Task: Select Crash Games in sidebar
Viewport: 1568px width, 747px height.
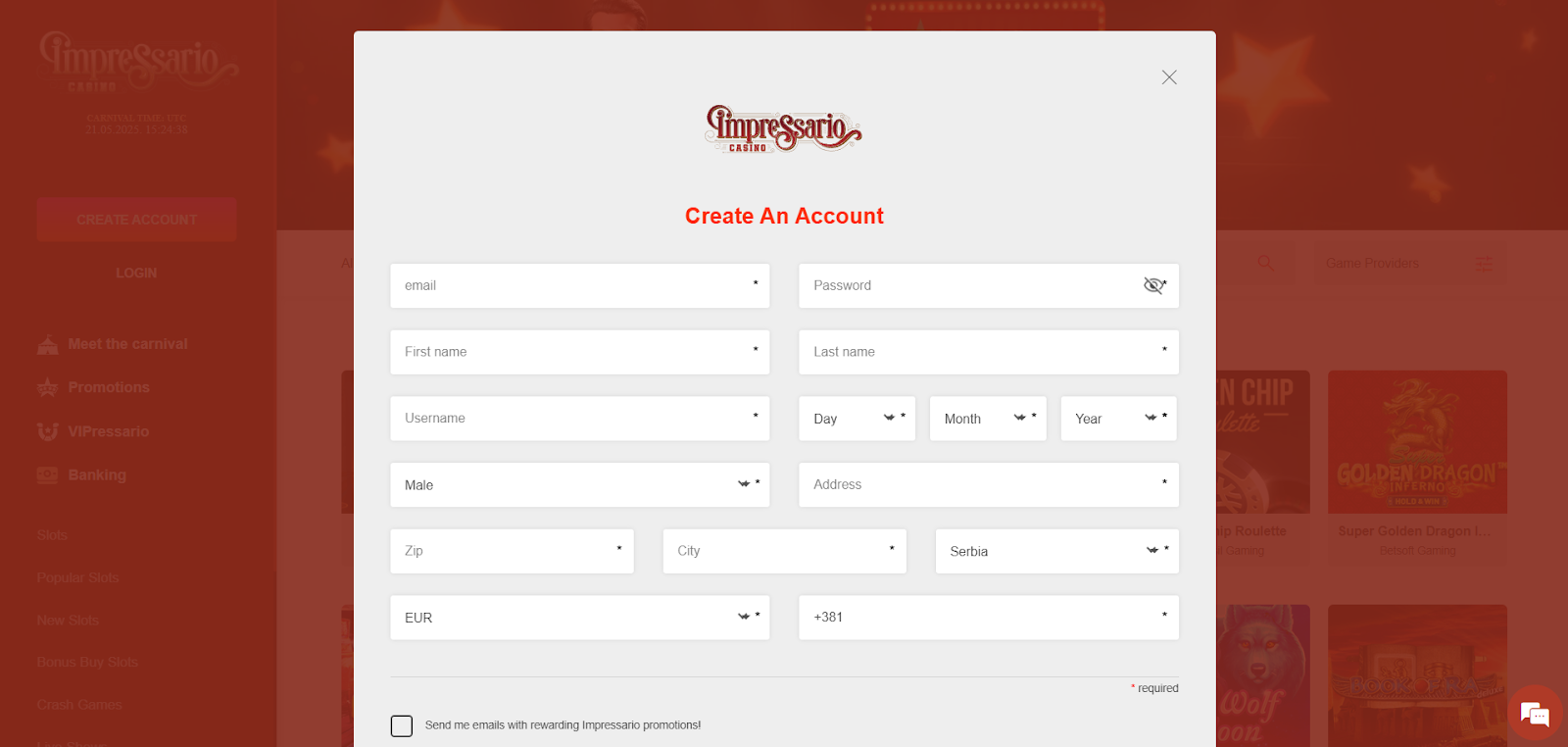Action: point(79,705)
